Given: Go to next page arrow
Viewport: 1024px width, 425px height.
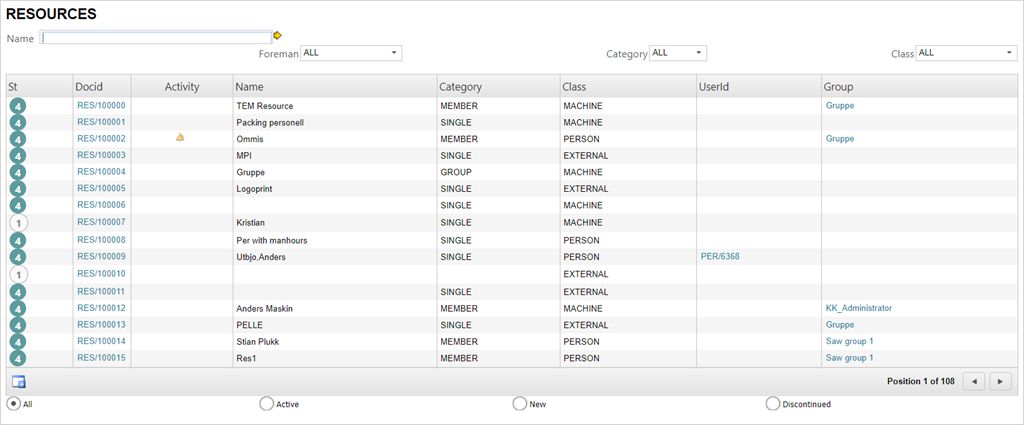Looking at the screenshot, I should (1000, 381).
